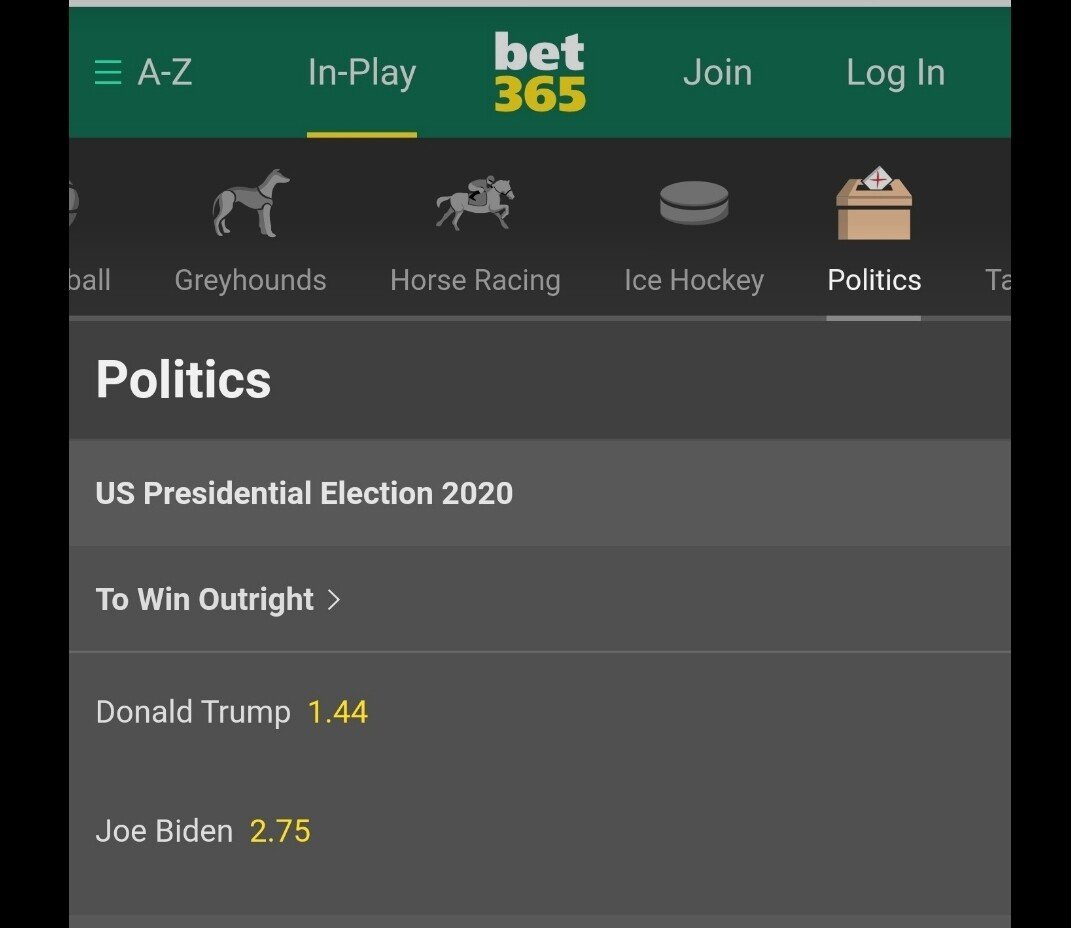Click the Join button

point(717,73)
